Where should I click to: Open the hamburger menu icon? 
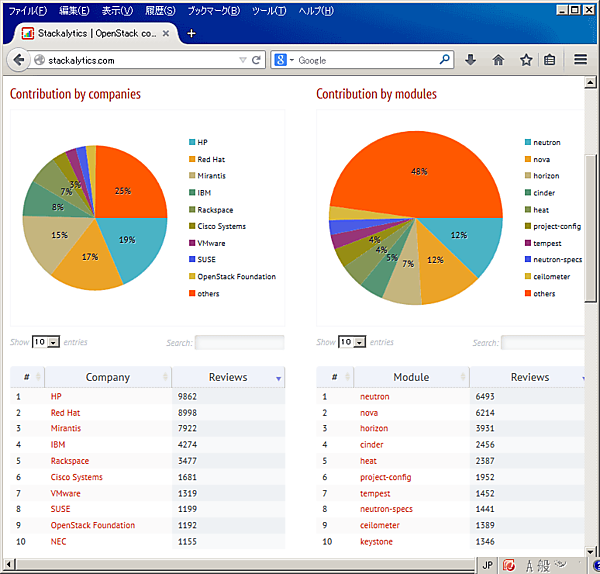580,59
